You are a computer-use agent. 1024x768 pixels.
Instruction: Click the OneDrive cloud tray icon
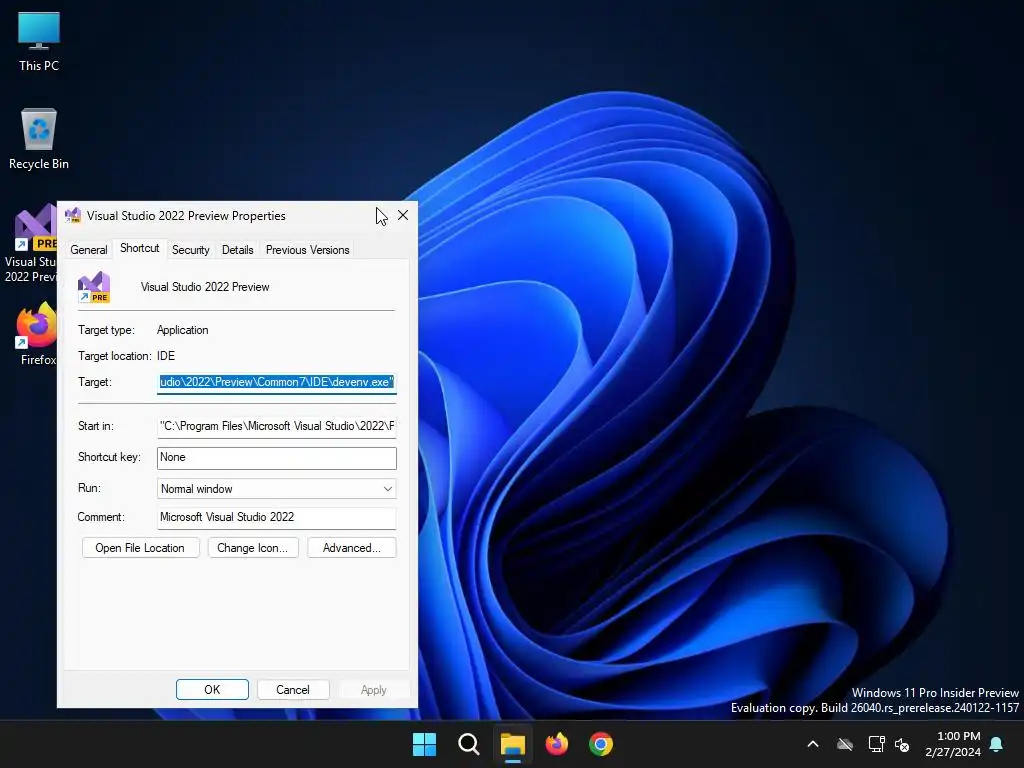pos(845,744)
